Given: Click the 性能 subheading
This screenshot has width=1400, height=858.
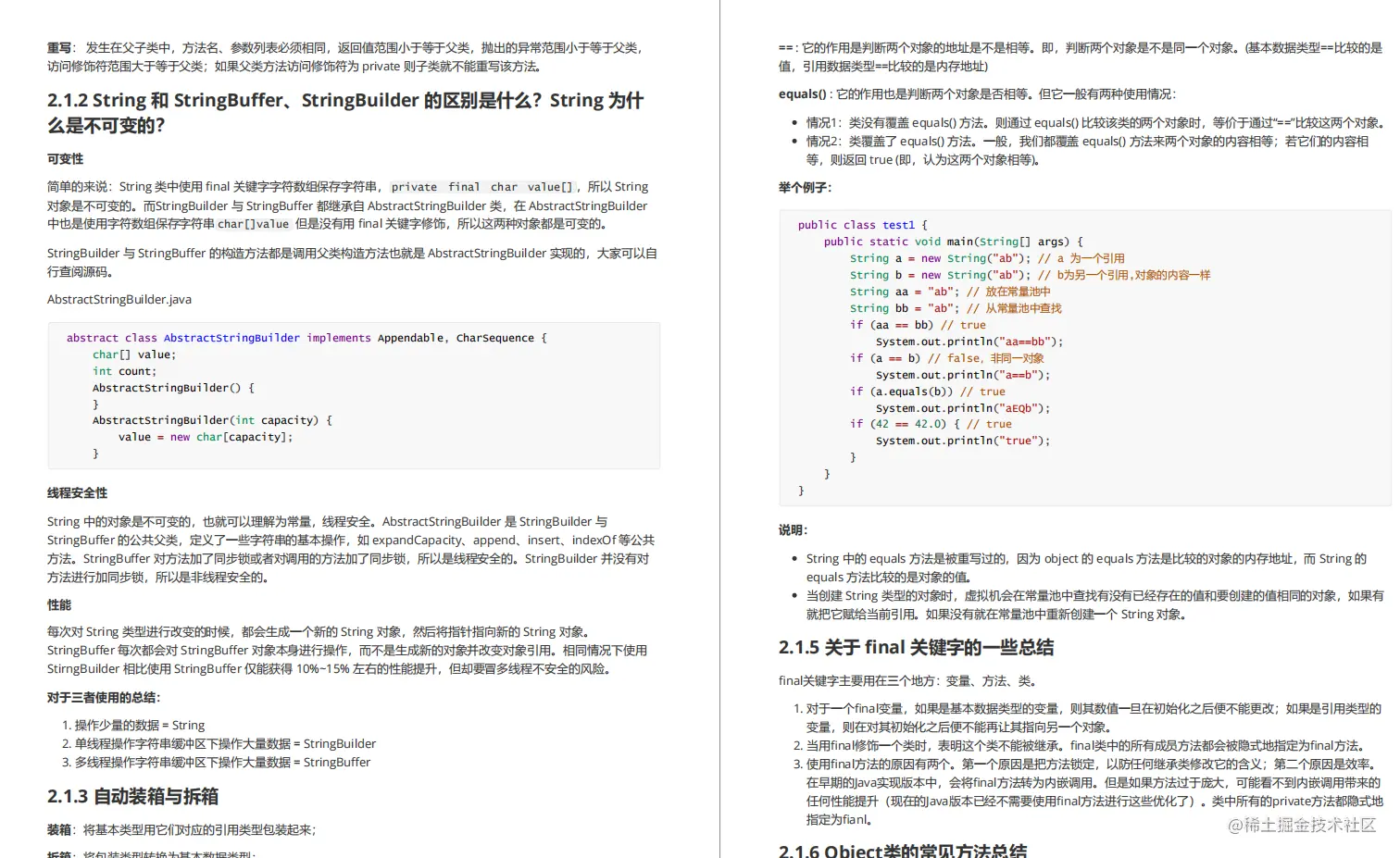Looking at the screenshot, I should (x=58, y=604).
